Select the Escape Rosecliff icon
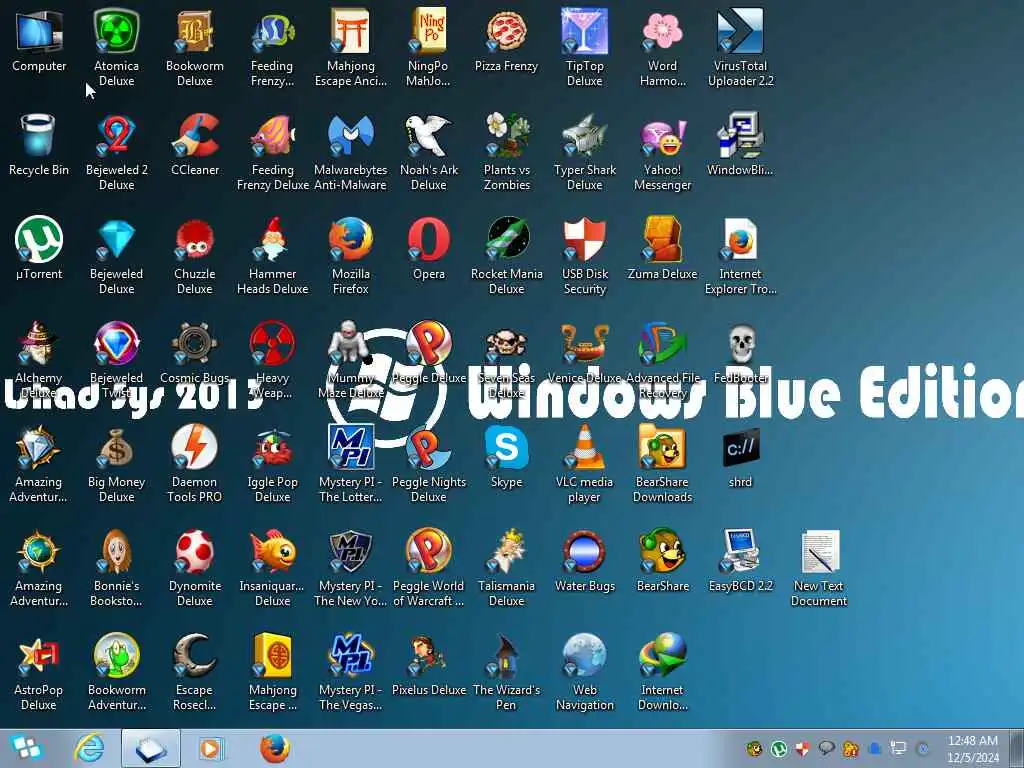1024x768 pixels. (195, 671)
